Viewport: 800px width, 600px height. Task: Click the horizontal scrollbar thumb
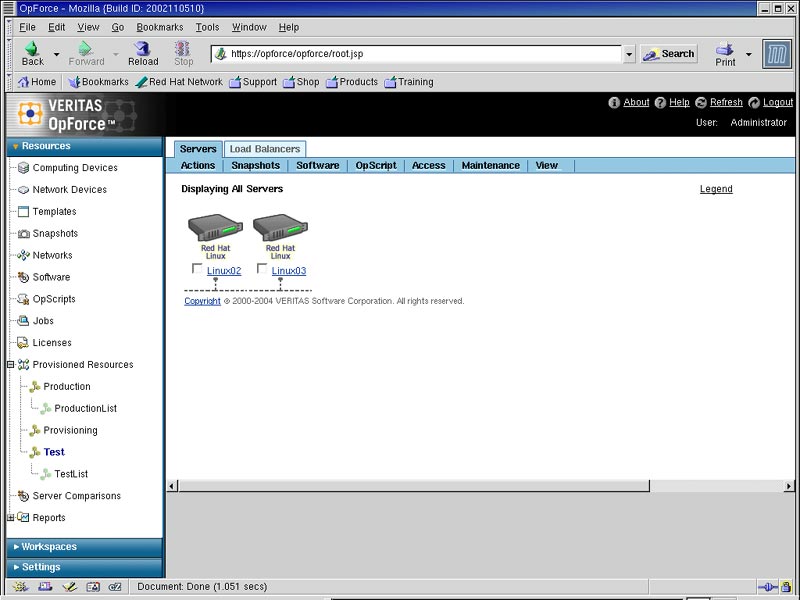[414, 486]
